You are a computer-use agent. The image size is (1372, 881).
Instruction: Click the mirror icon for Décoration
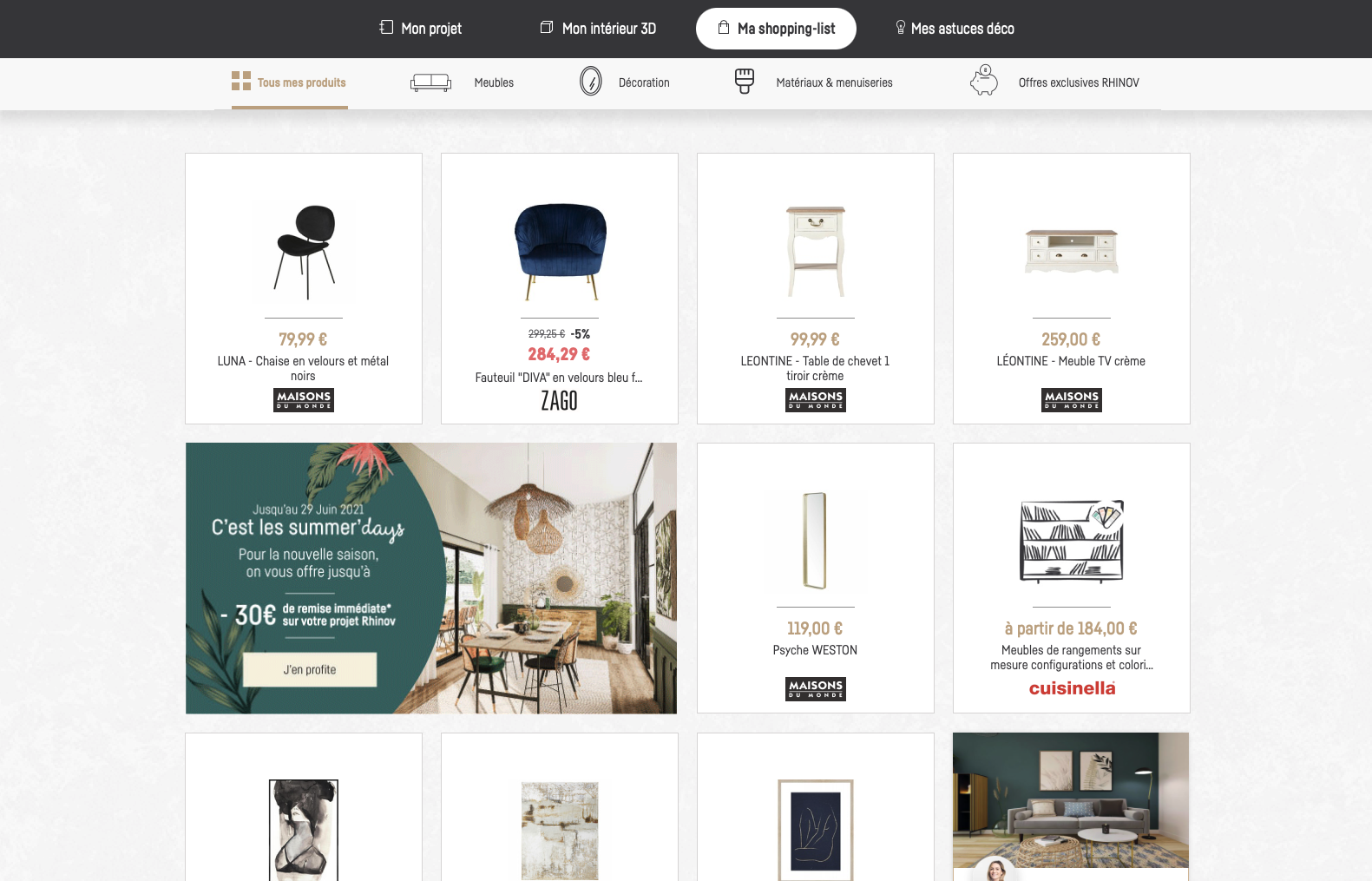click(591, 82)
